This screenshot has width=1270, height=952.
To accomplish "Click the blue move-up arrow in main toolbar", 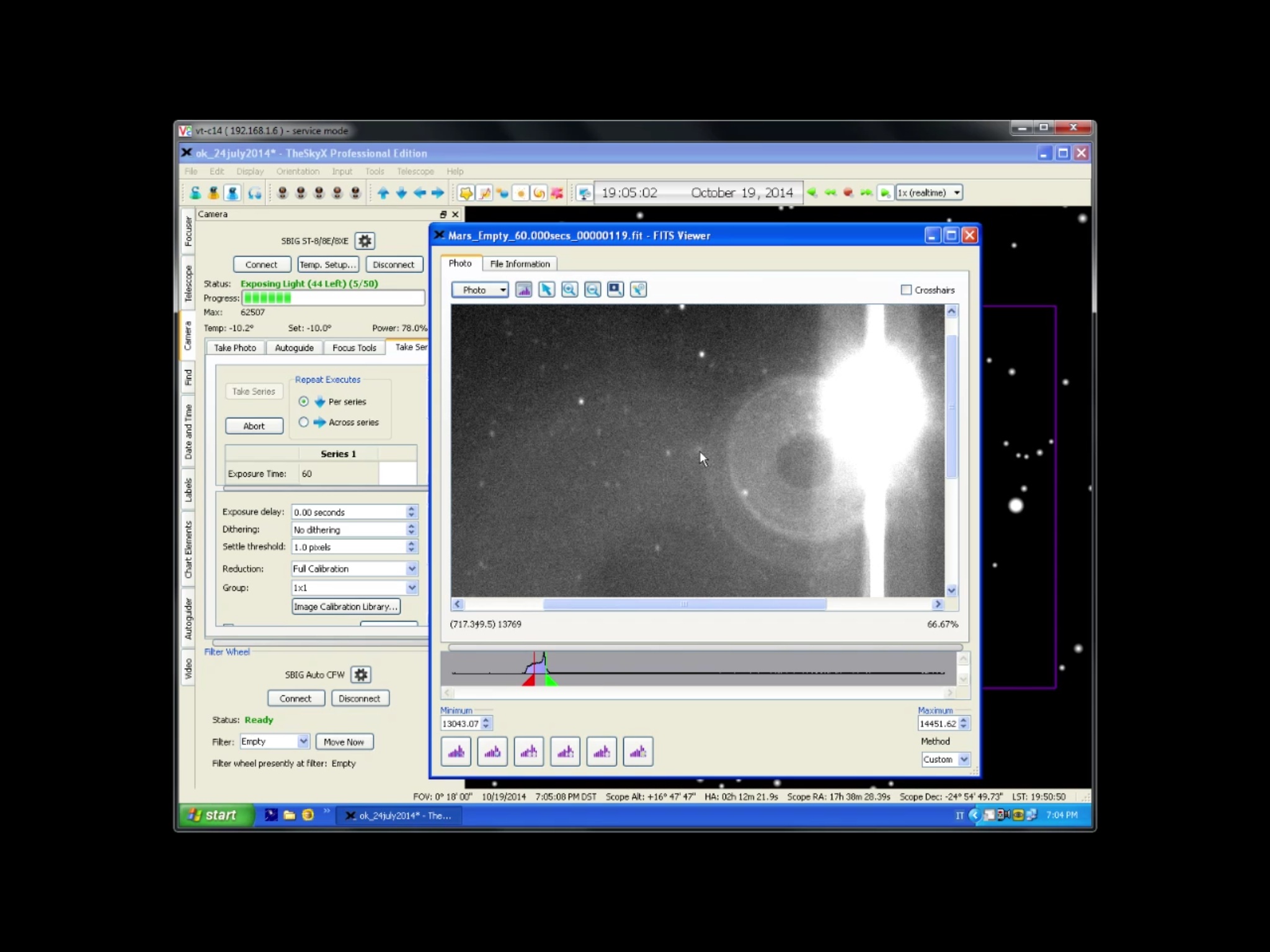I will click(x=383, y=193).
